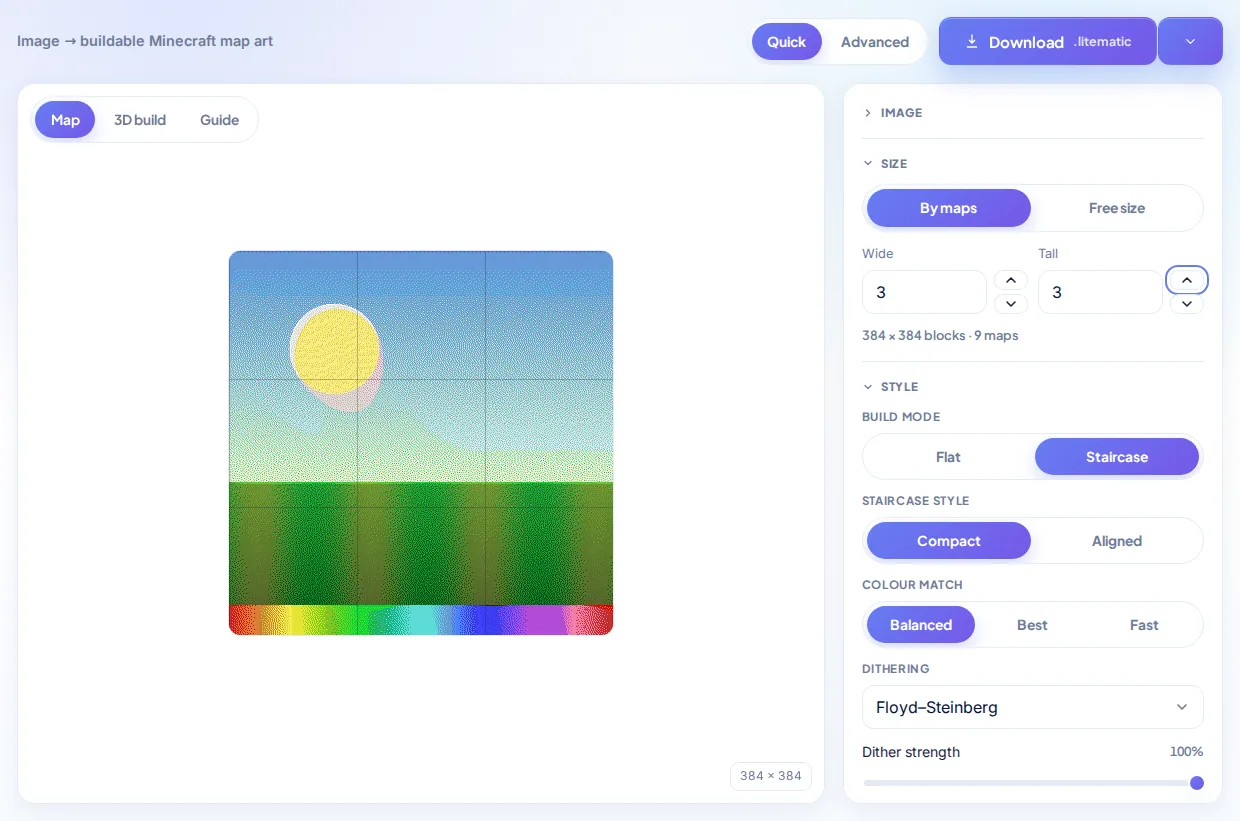Click the Wide value field

pyautogui.click(x=924, y=292)
